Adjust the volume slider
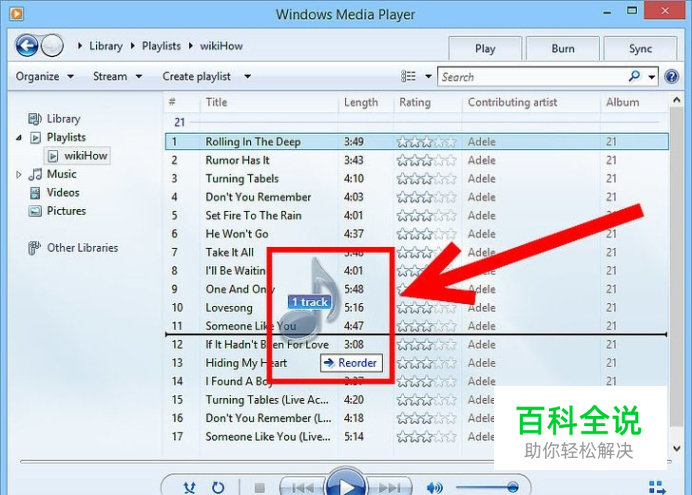Viewport: 692px width, 495px height. (x=487, y=488)
